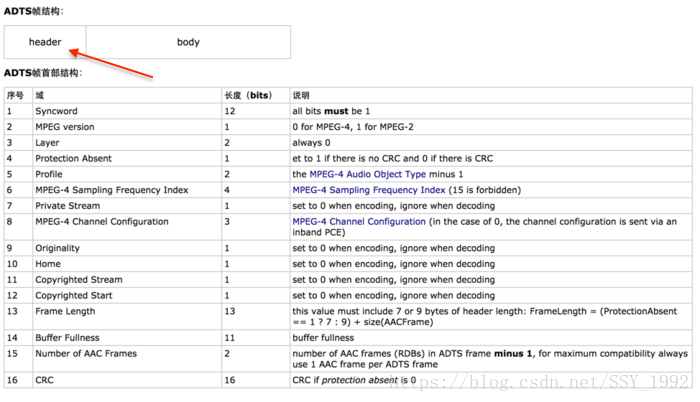This screenshot has height=402, width=700.
Task: Click the 'buffer fullness' description text
Action: pos(323,338)
